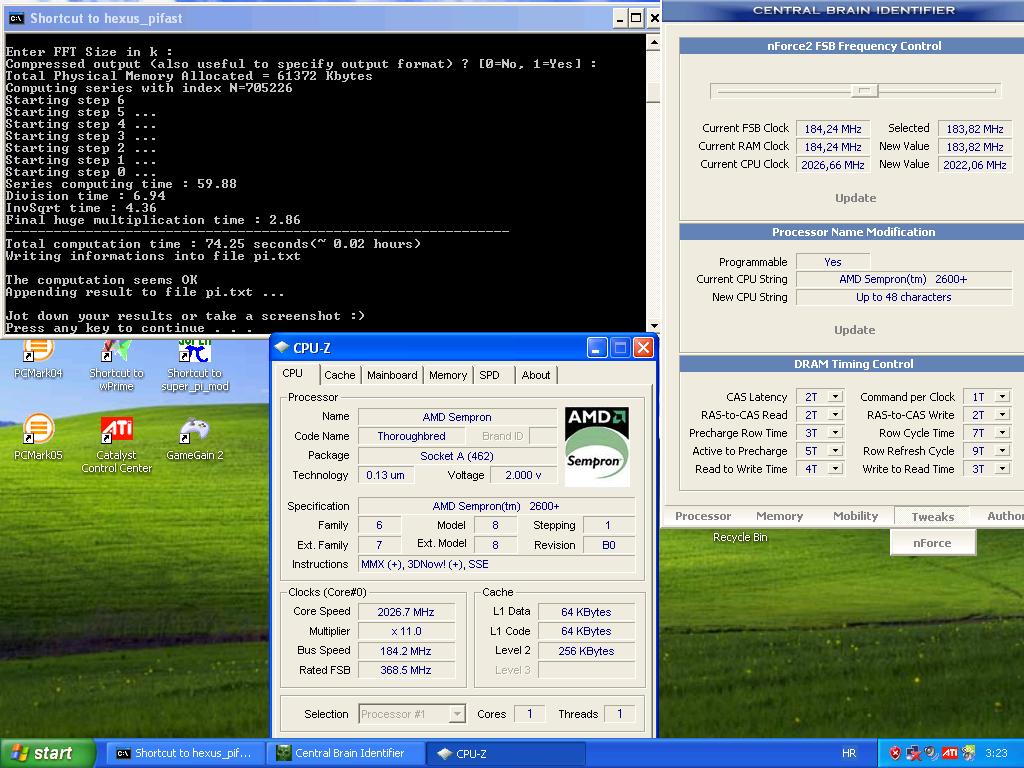1024x768 pixels.
Task: Click the Rated FSB value 368.5 MHz
Action: pos(406,670)
